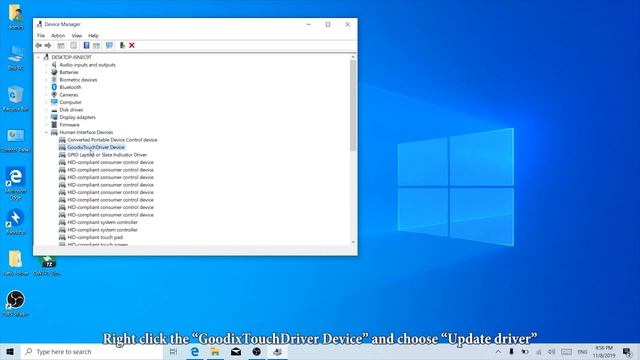Expand the Biometric devices category
640x360 pixels.
pos(46,80)
